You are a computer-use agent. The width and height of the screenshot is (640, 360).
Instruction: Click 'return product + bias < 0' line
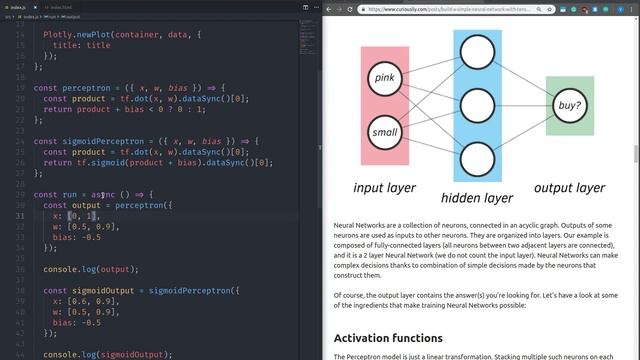click(x=124, y=109)
